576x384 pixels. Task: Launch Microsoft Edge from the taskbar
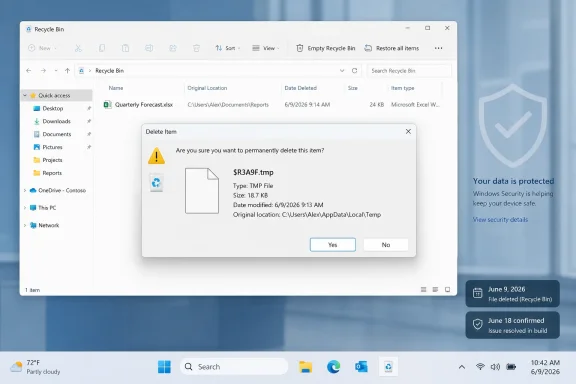click(x=334, y=367)
